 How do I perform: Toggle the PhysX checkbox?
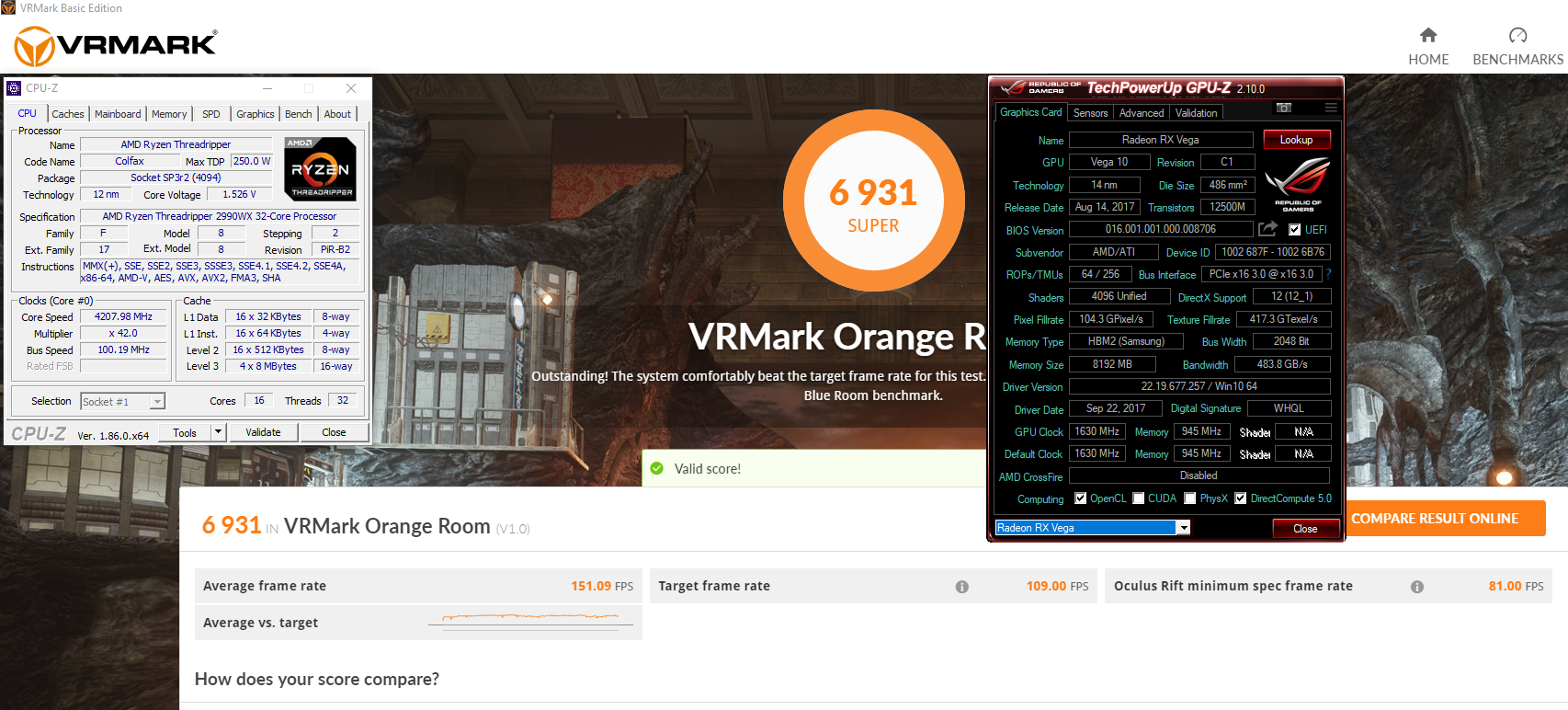click(1190, 498)
